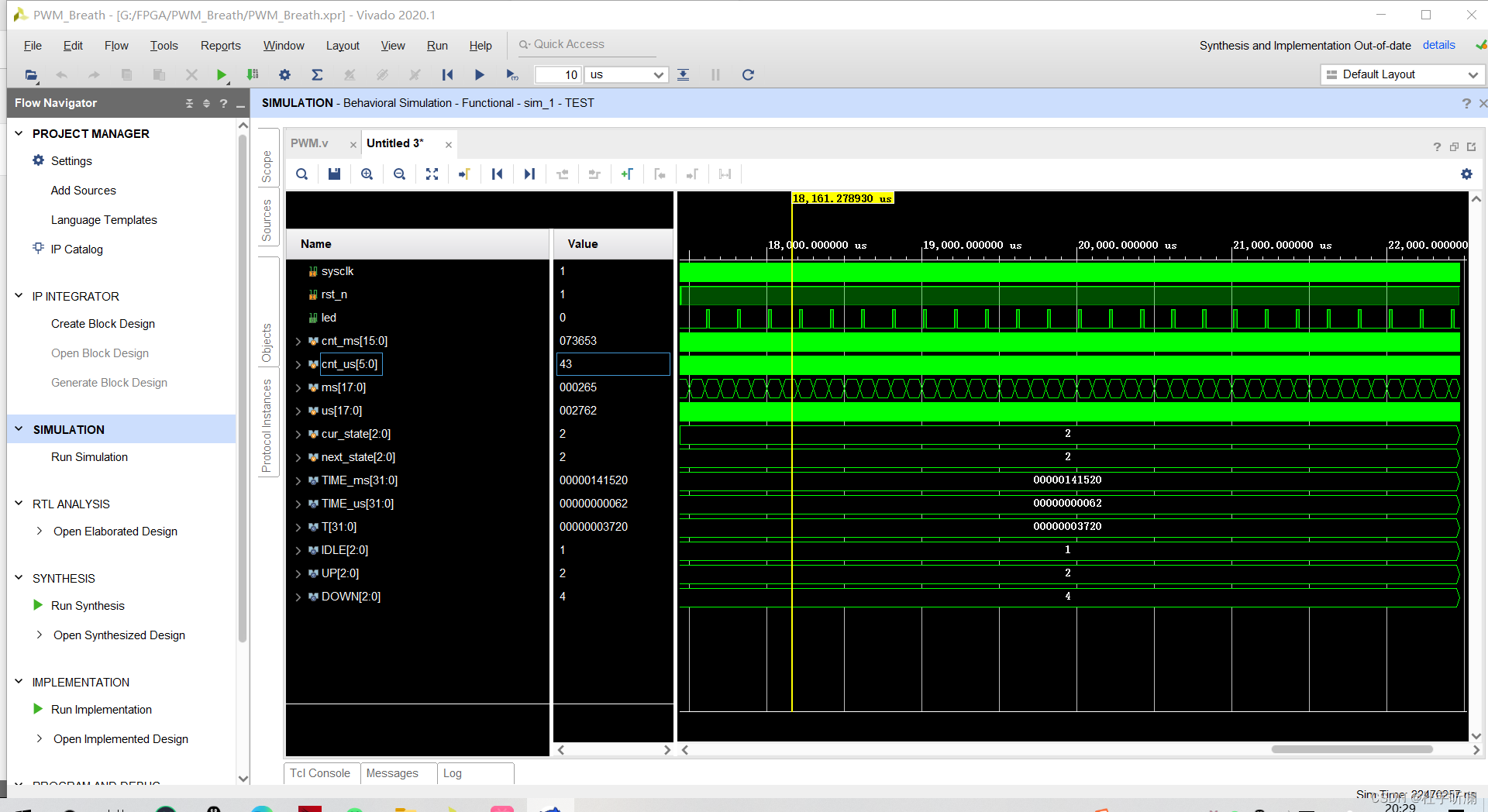Click the simulation run time value field
Viewport: 1488px width, 812px height.
coord(558,75)
